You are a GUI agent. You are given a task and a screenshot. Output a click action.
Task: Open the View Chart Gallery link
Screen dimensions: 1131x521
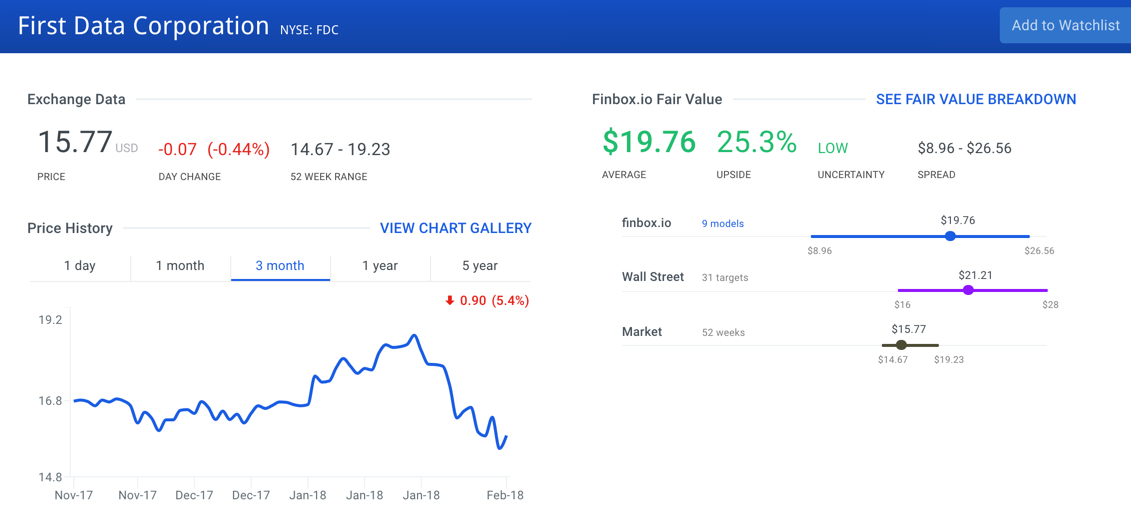pos(455,228)
